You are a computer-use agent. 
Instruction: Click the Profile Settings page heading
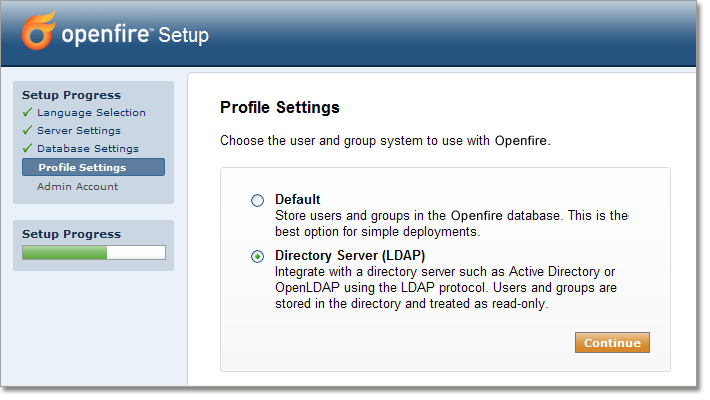click(x=280, y=107)
